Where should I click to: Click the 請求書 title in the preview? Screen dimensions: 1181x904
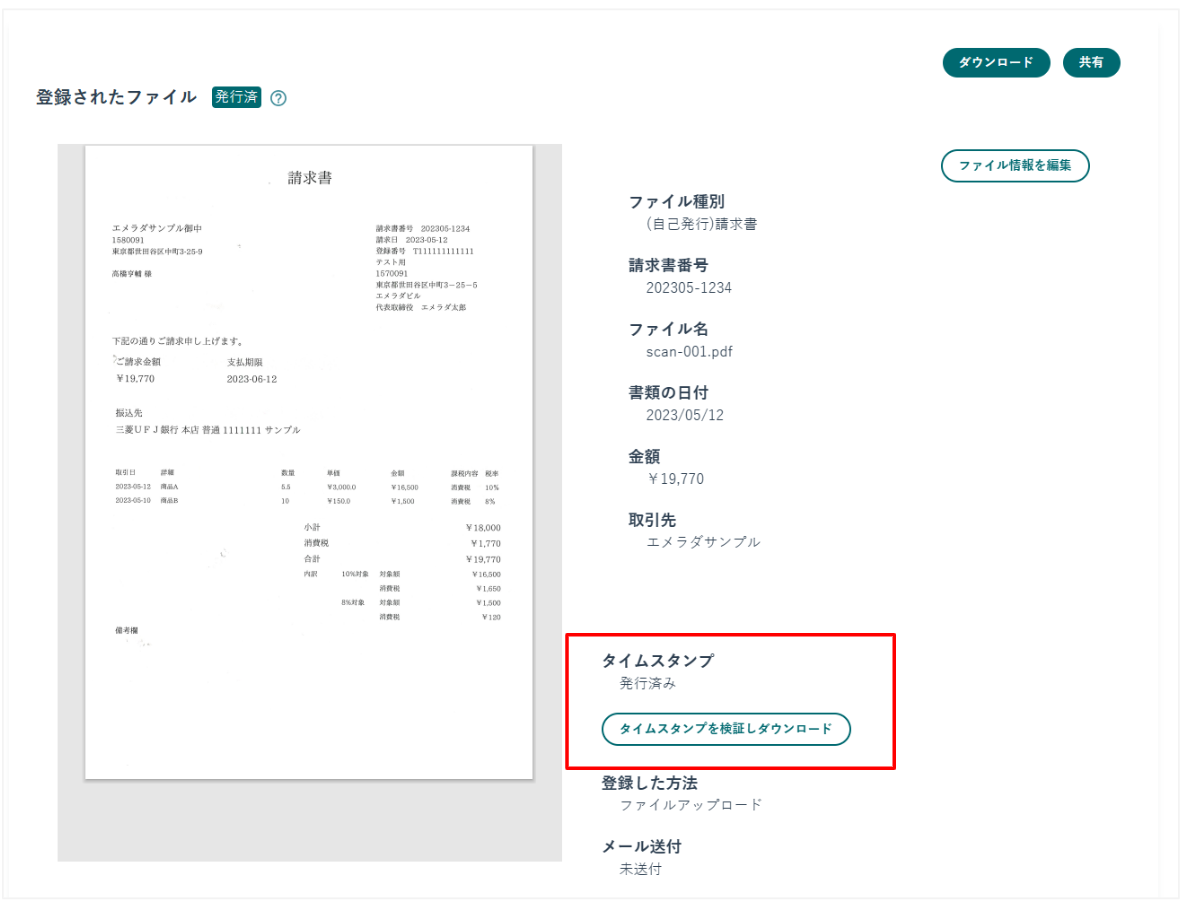click(310, 178)
